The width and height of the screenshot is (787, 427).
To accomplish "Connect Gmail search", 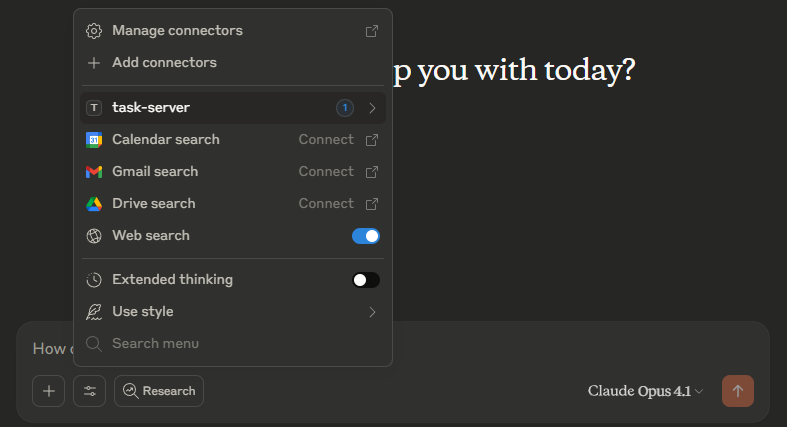I will [326, 172].
